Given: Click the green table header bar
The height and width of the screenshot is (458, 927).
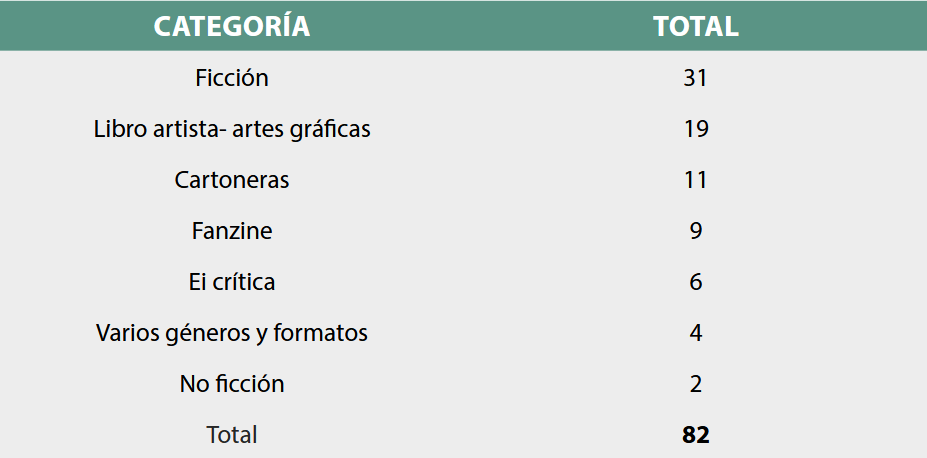Looking at the screenshot, I should pos(470,27).
